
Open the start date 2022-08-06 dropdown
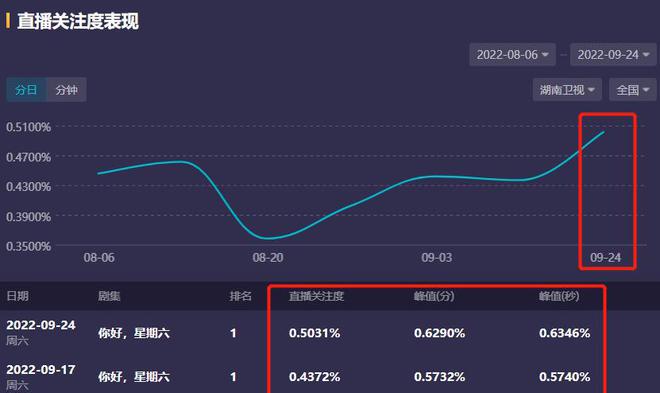pos(512,55)
